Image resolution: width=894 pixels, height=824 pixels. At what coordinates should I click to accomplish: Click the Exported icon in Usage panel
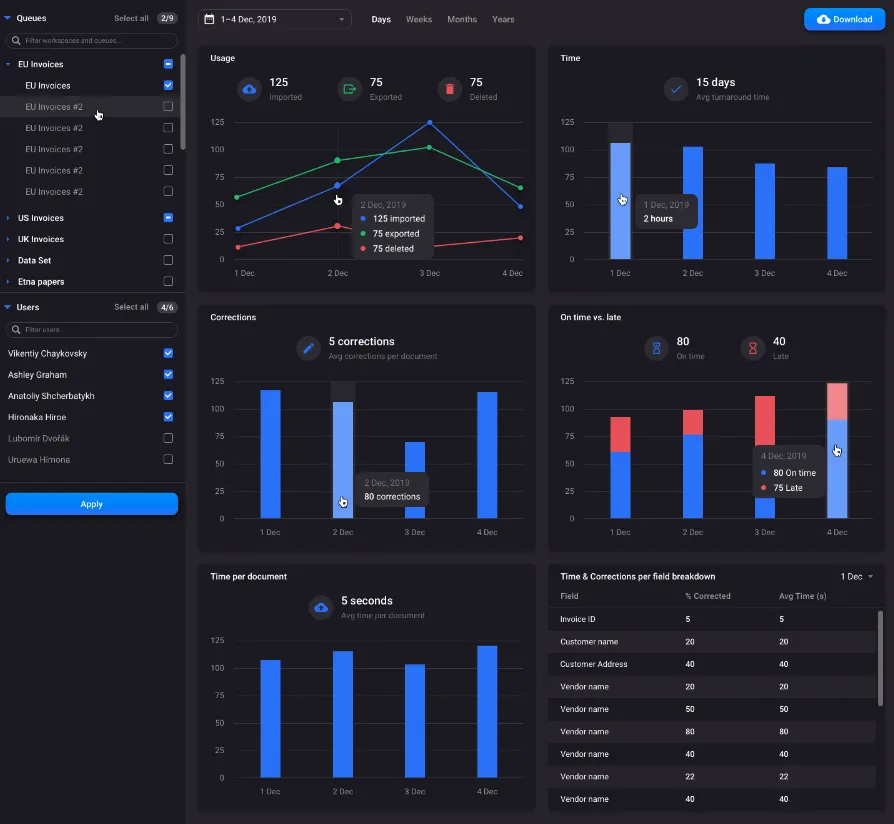(348, 89)
